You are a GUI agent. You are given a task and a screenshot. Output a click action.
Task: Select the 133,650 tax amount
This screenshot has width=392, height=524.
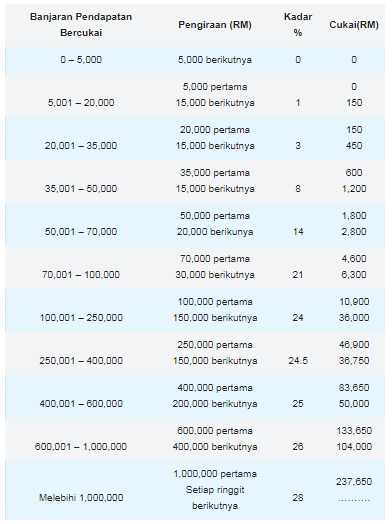354,430
